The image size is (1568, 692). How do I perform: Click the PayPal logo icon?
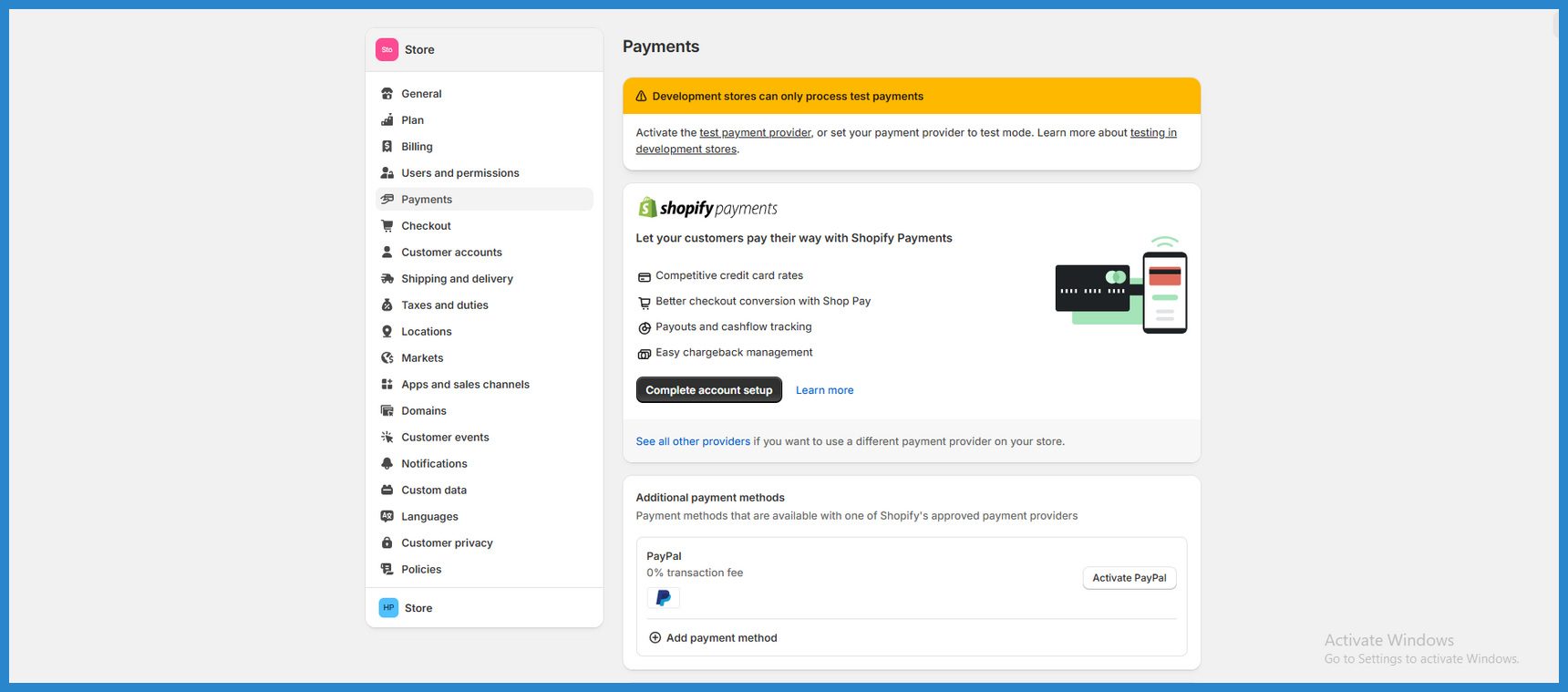[x=664, y=598]
